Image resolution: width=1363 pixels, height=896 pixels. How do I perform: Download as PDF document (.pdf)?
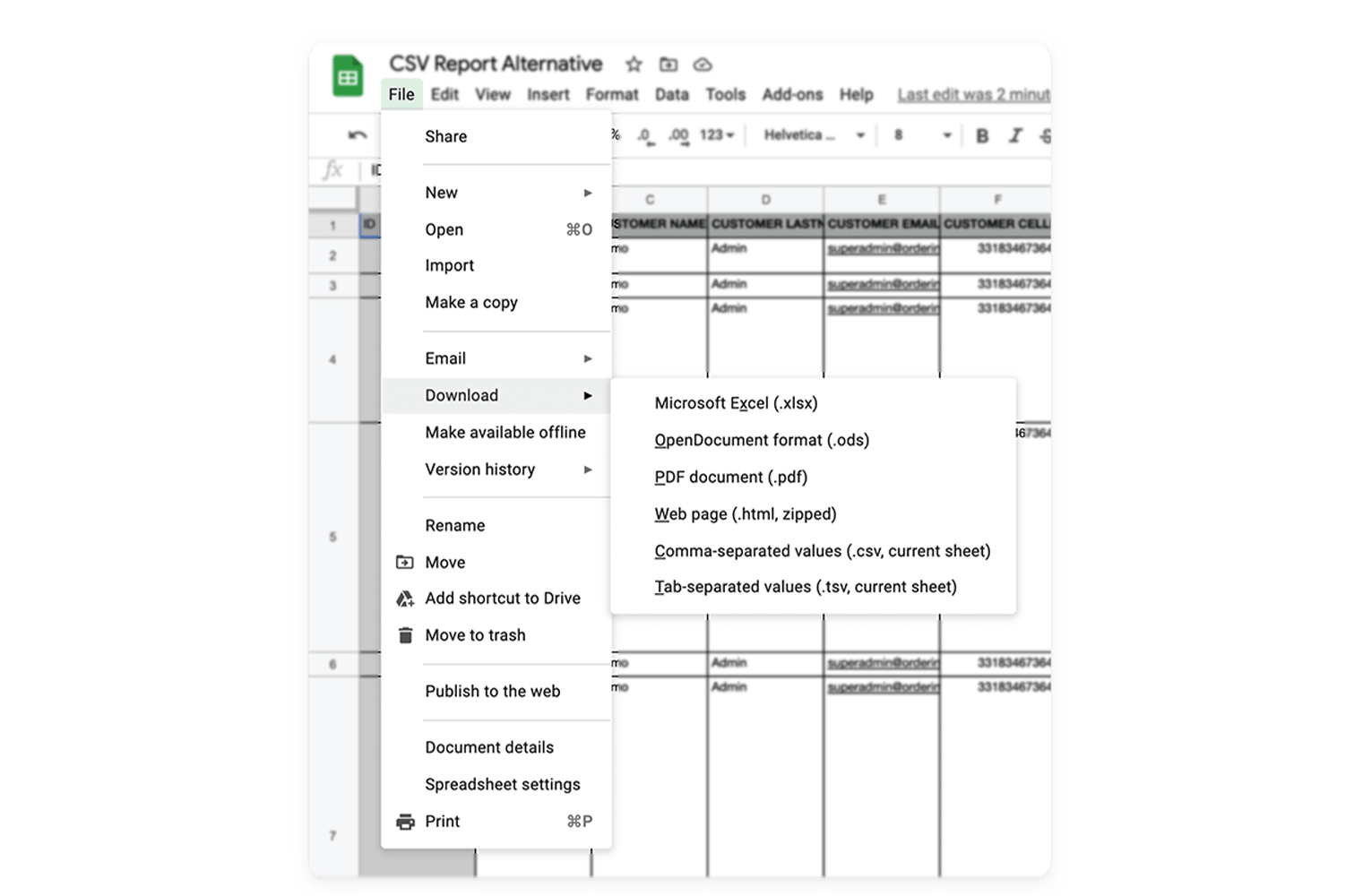(x=814, y=478)
